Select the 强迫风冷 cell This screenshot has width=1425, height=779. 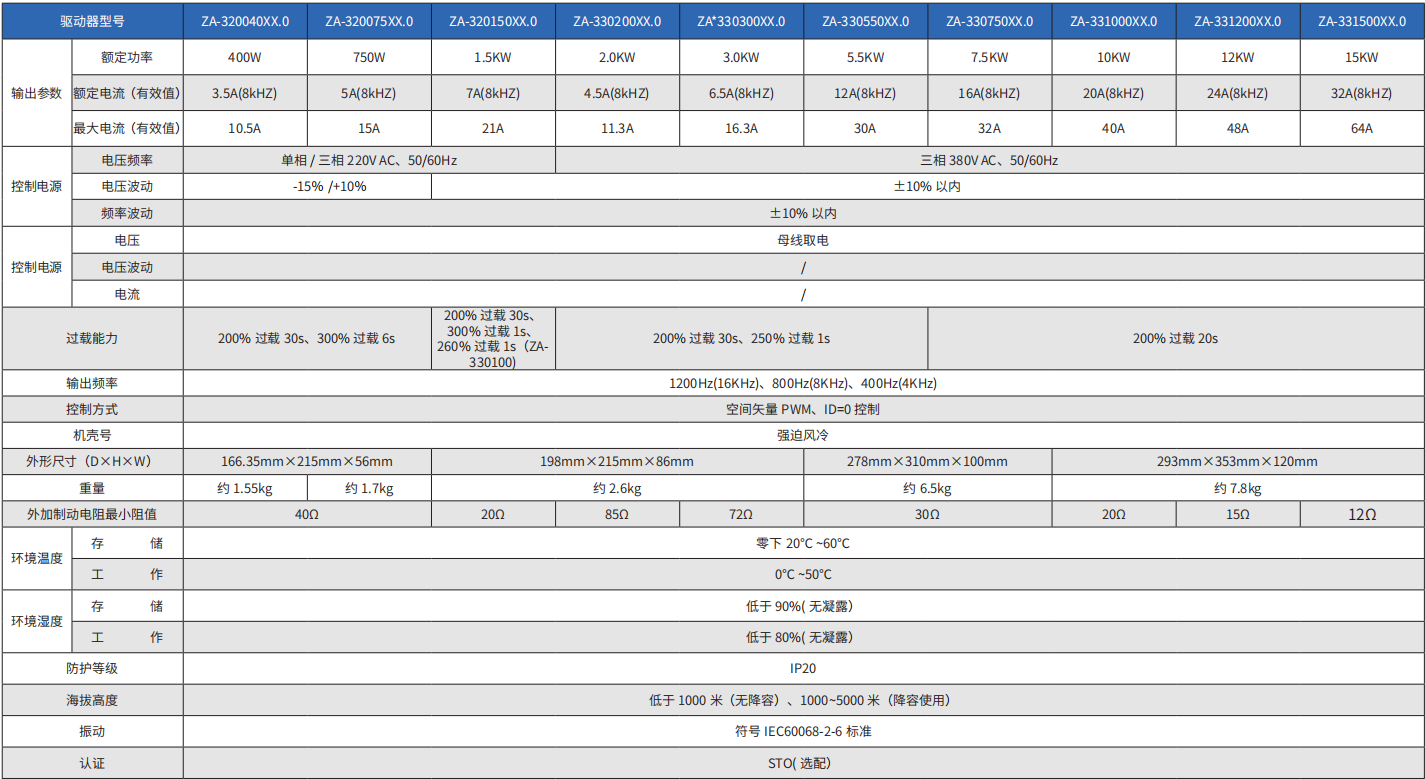[803, 435]
